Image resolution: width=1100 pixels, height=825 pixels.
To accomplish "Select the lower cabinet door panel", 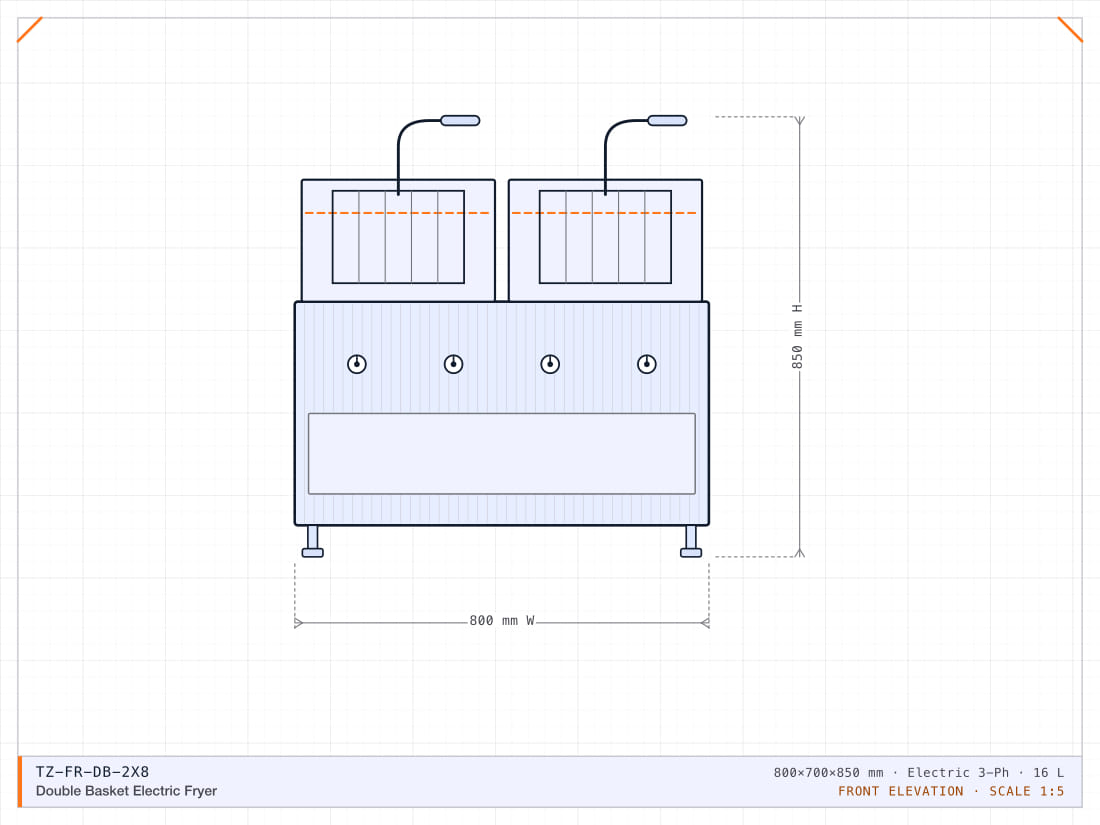I will pyautogui.click(x=502, y=454).
